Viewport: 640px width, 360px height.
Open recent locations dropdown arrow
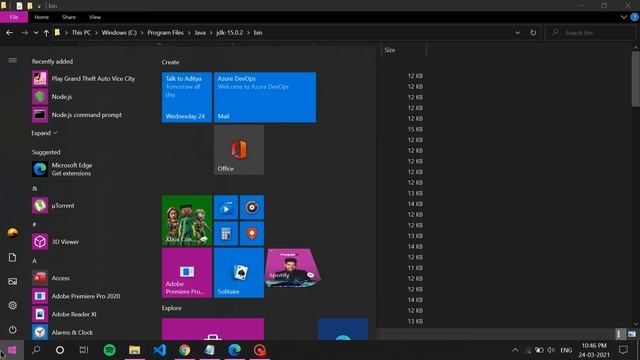tap(36, 33)
